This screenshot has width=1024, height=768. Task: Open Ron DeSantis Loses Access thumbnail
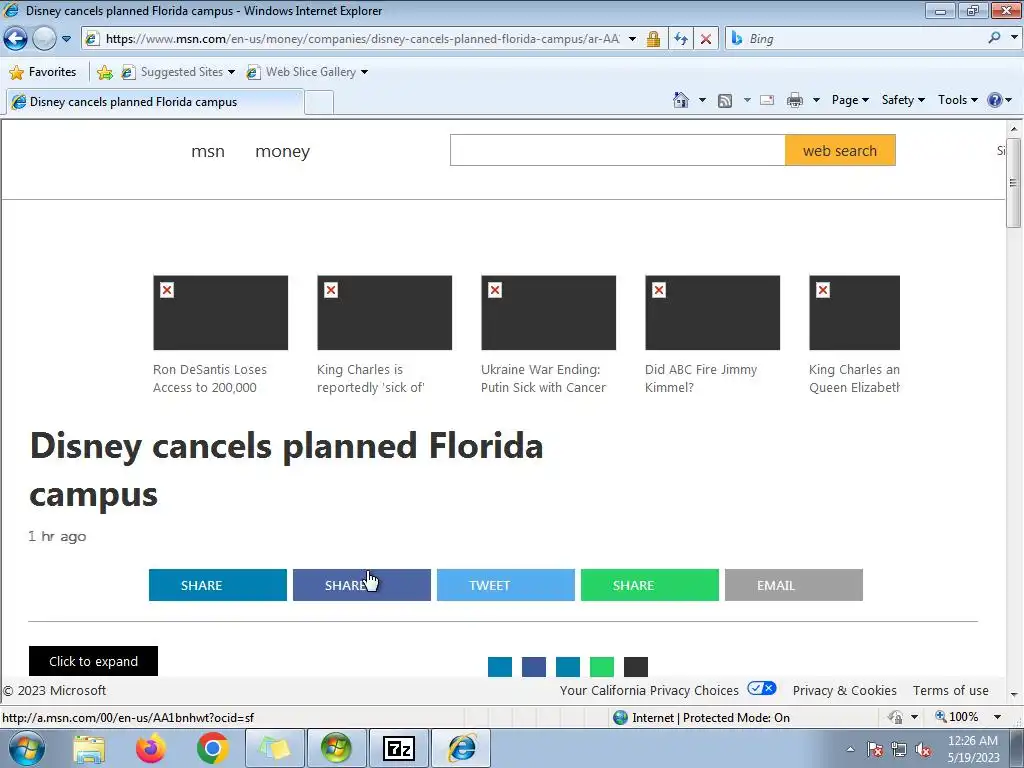click(x=220, y=312)
